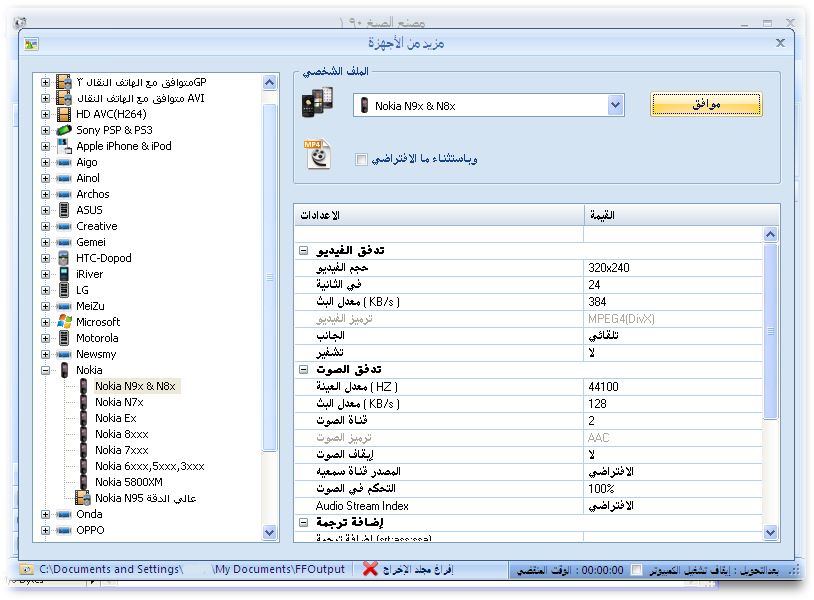Click the phone icon beside Nokia N7x

pos(84,402)
